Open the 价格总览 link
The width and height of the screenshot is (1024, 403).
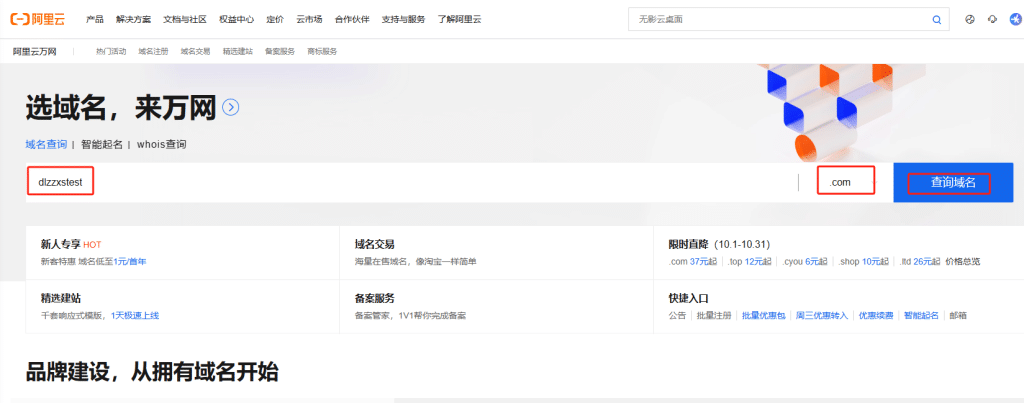tap(963, 261)
